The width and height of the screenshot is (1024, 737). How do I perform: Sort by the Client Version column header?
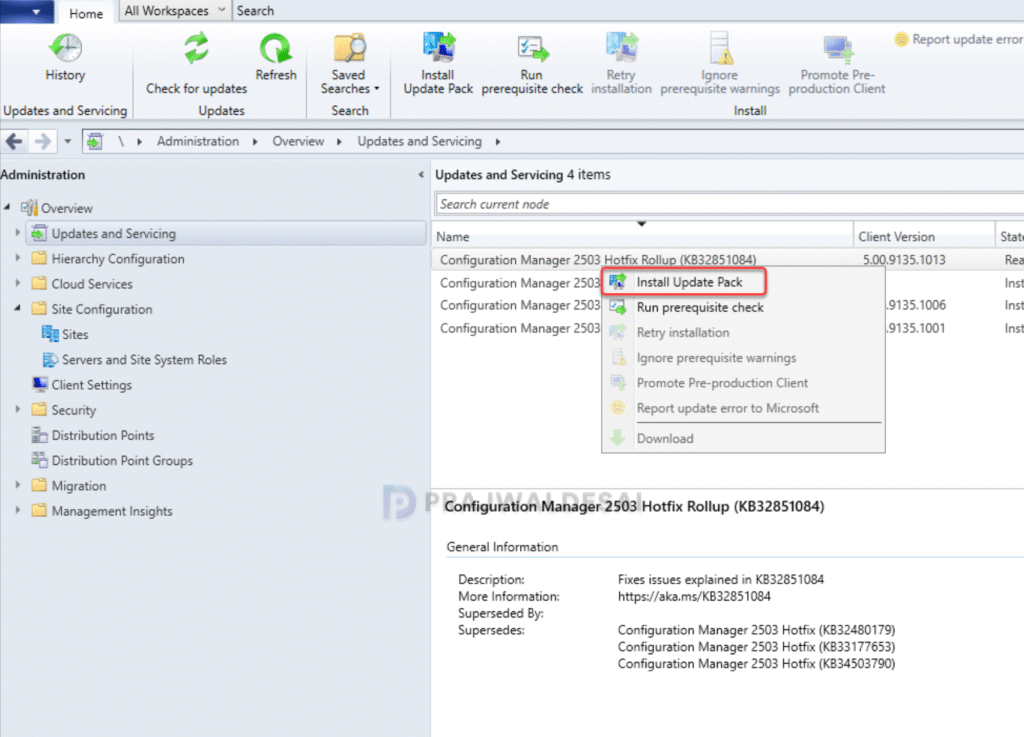pyautogui.click(x=924, y=236)
